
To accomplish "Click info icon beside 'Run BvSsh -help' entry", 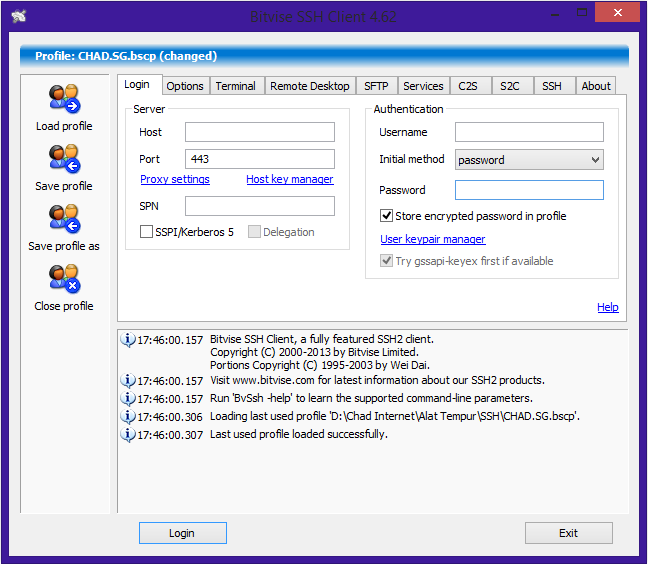I will pyautogui.click(x=128, y=398).
